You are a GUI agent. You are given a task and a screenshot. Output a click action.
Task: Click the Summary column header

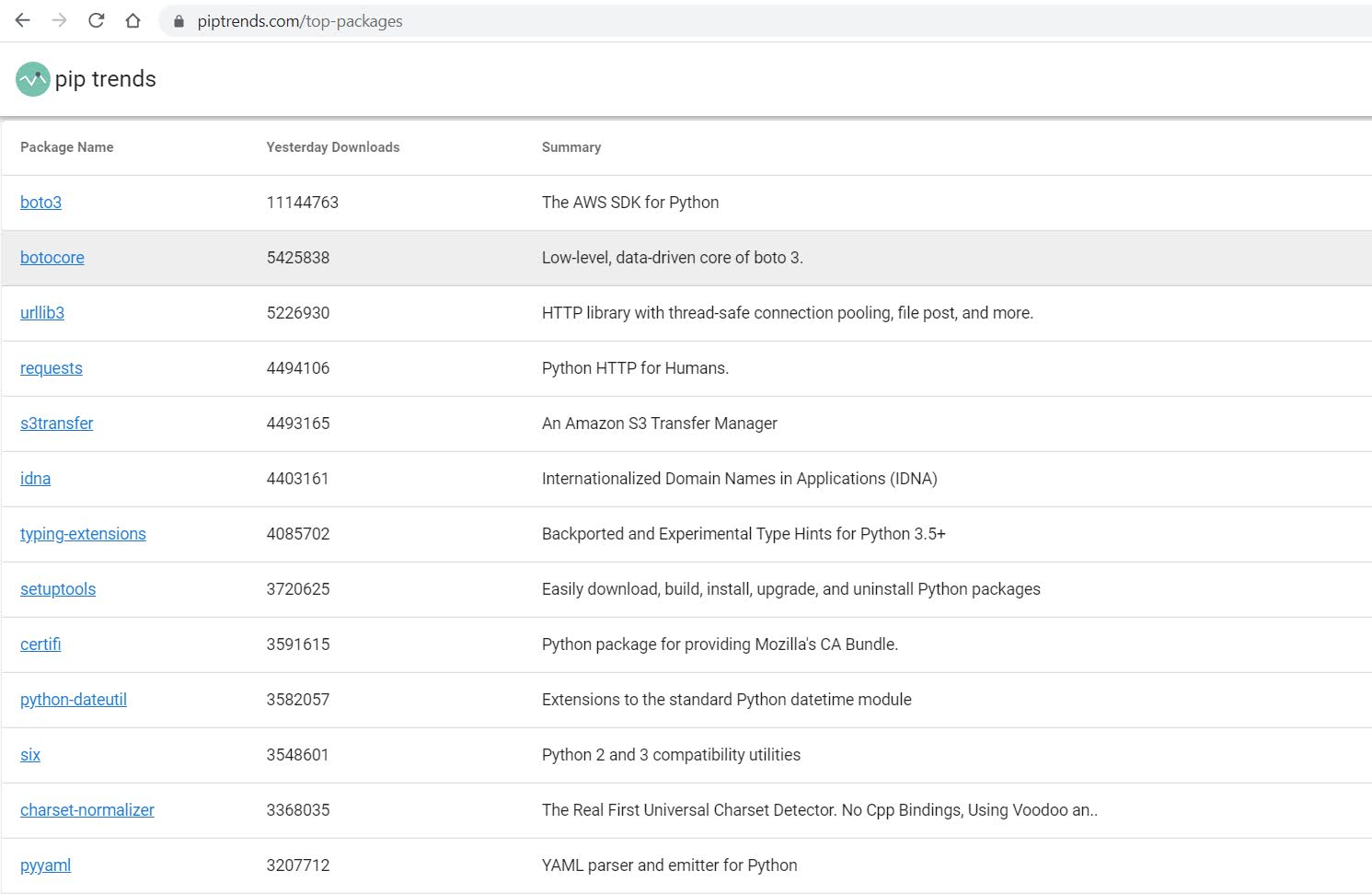pyautogui.click(x=571, y=147)
